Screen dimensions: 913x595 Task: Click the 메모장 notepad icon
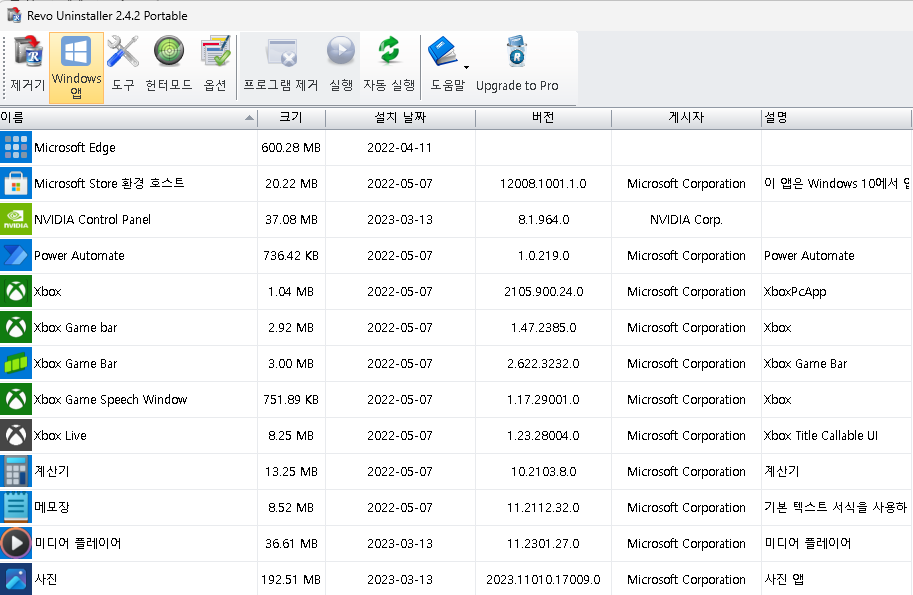[x=16, y=508]
